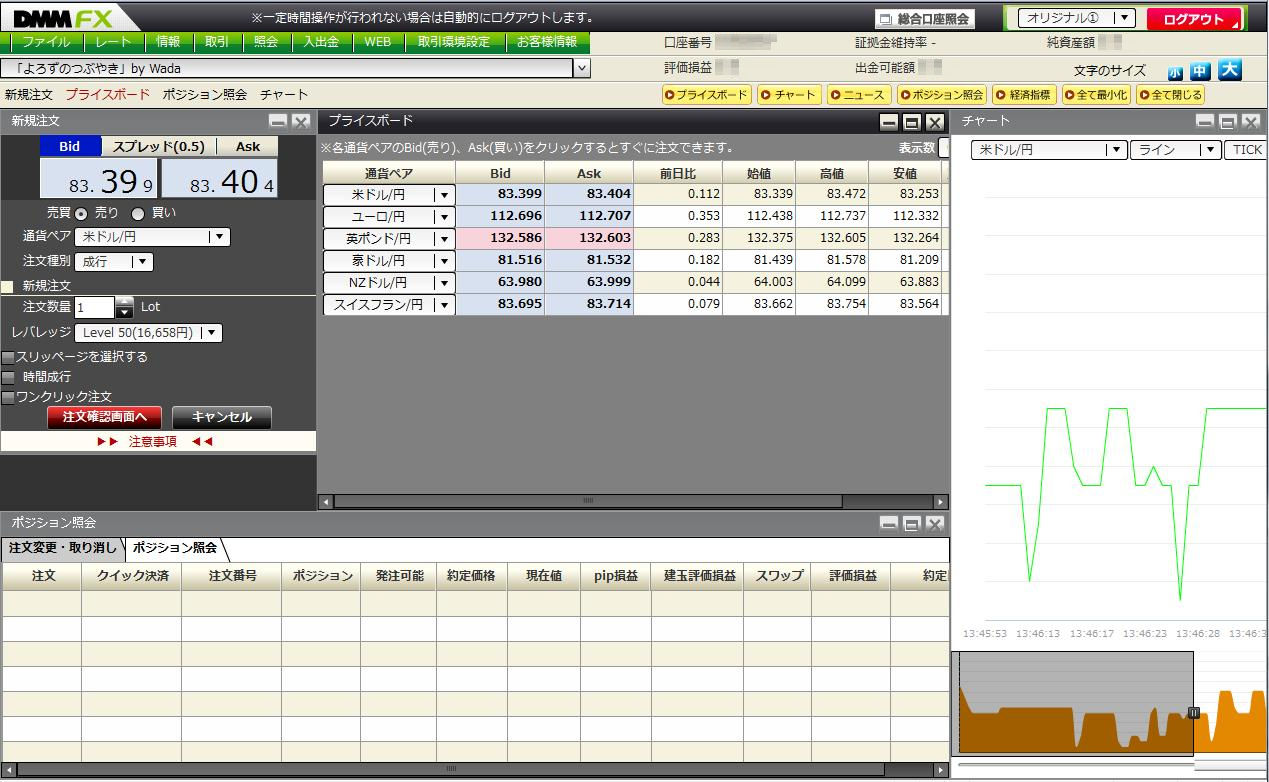Click the 注文確認画面へ button

[104, 417]
